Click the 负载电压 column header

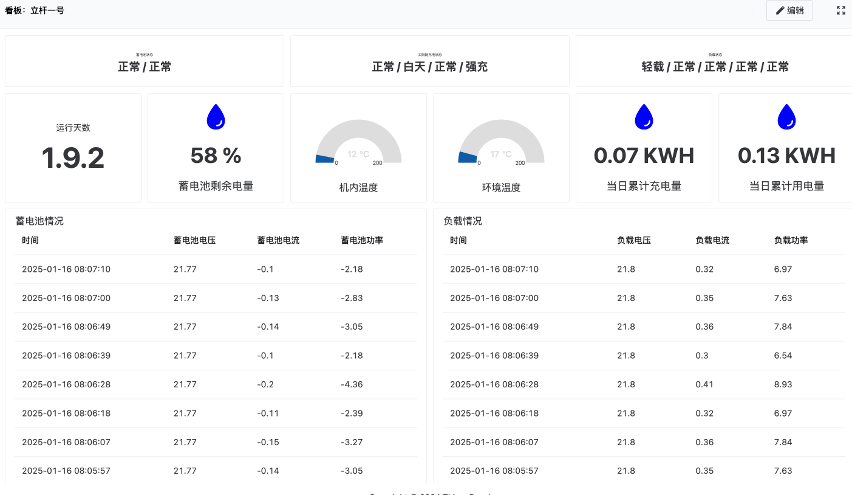634,240
